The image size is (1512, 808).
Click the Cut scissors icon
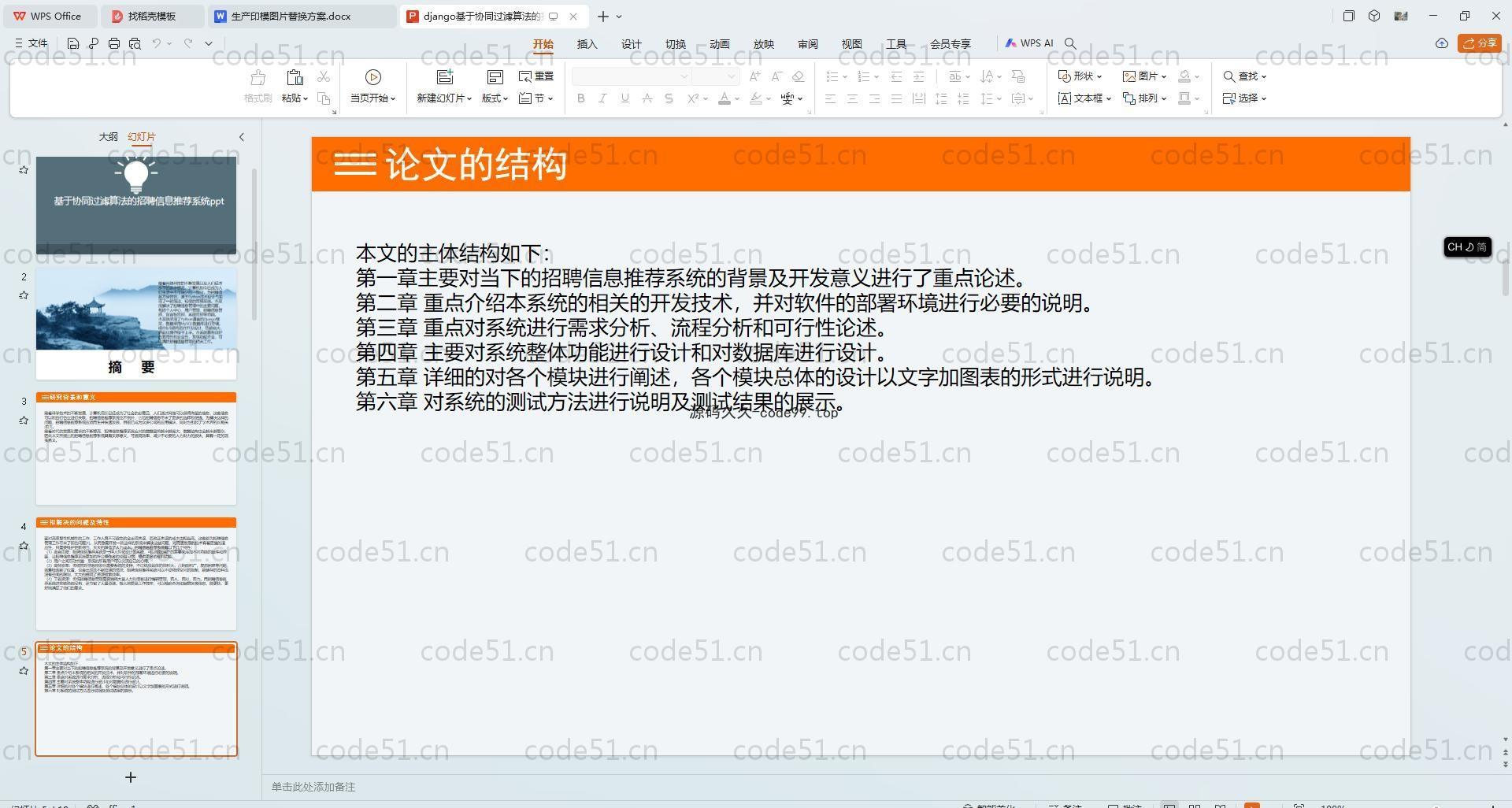click(324, 76)
